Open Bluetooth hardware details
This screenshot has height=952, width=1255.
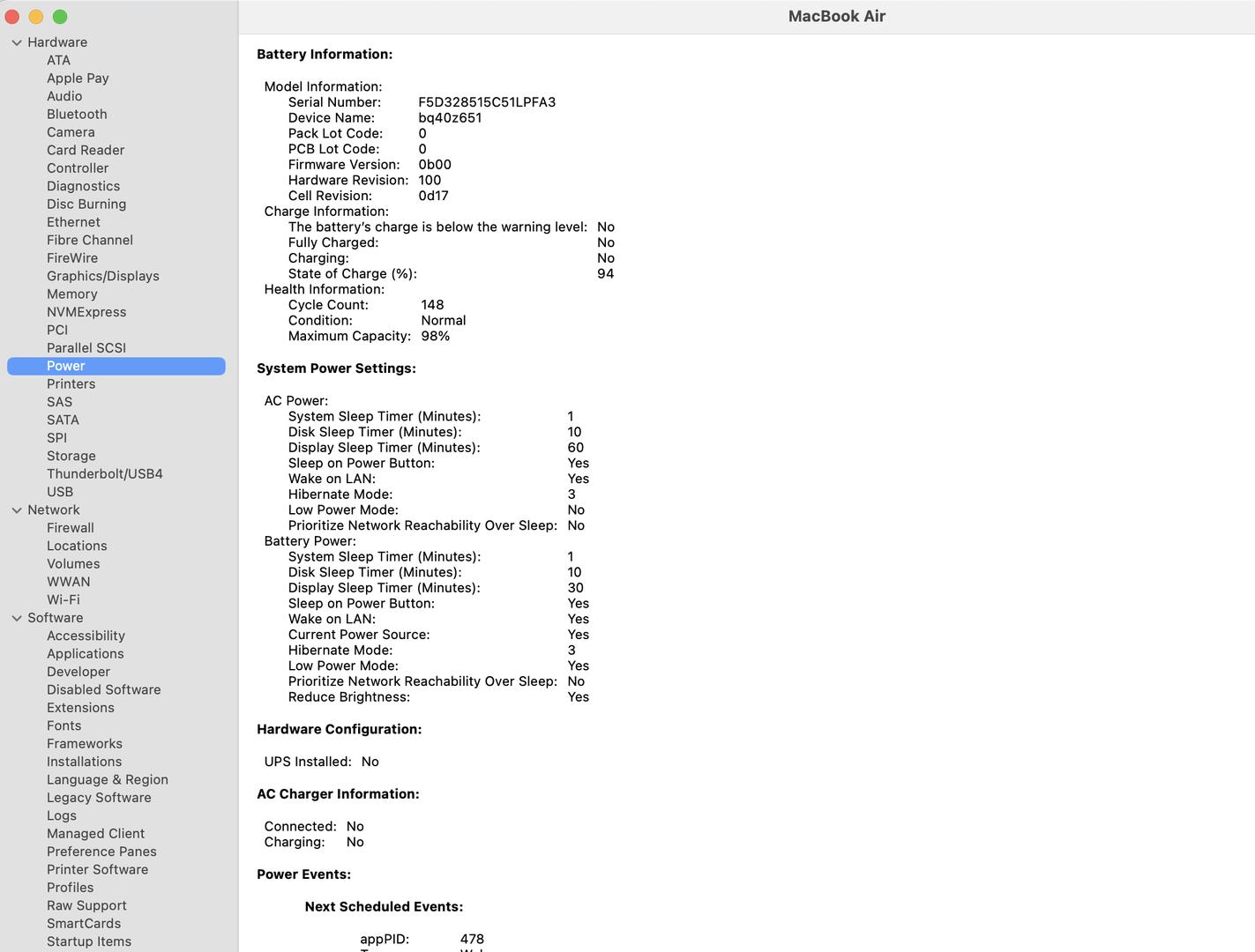77,115
